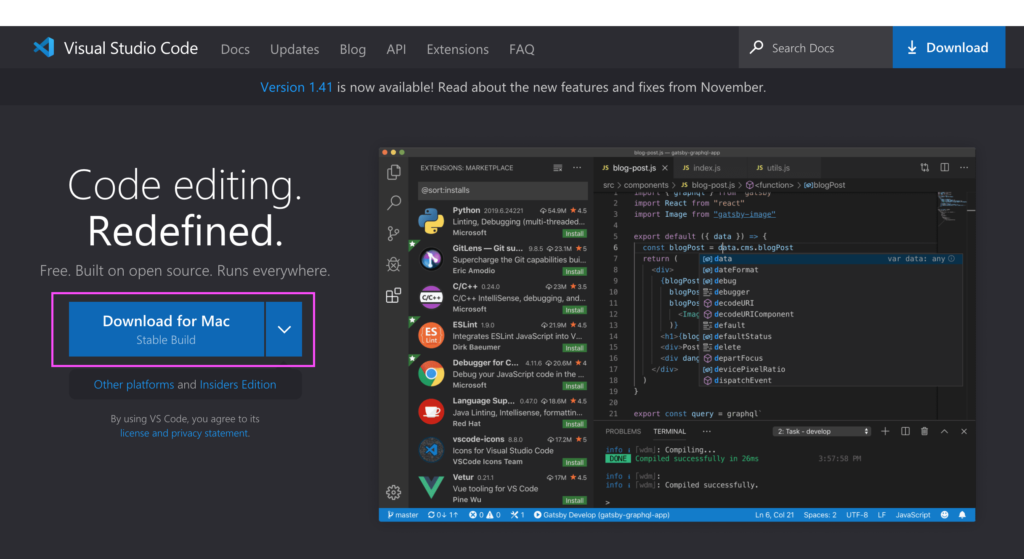Click the search magnifier icon in header
The image size is (1024, 559).
[x=756, y=47]
